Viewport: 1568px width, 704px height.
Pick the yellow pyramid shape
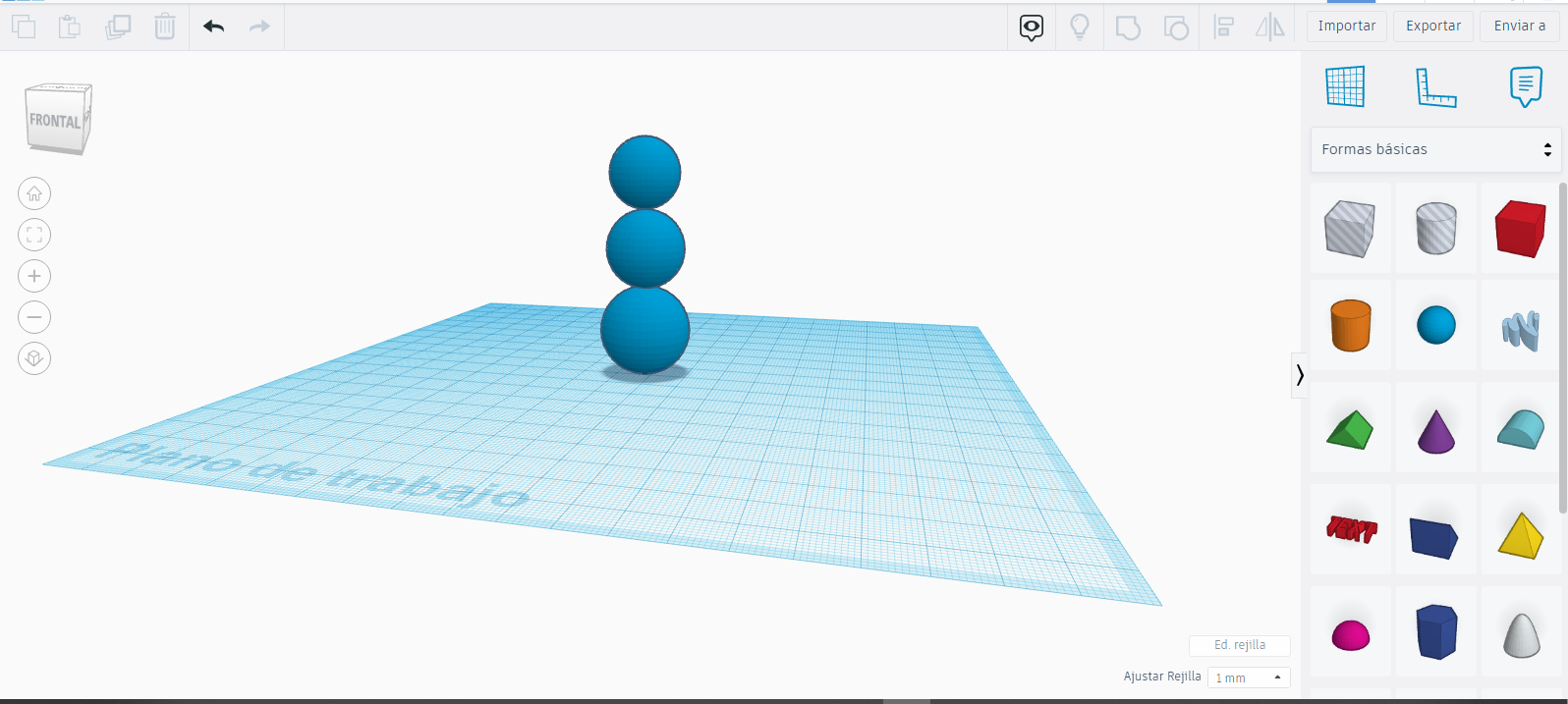click(1521, 535)
